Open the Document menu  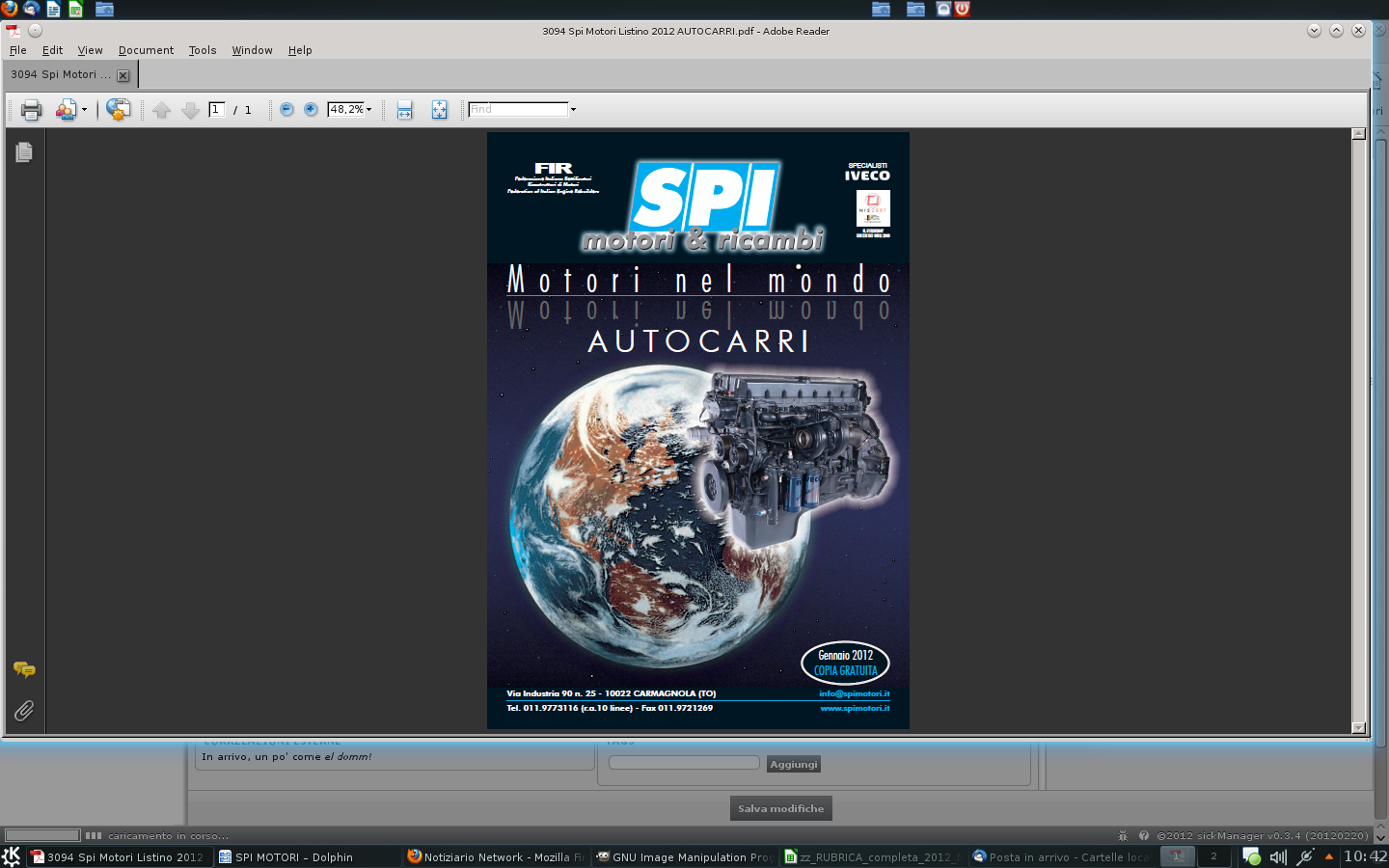(x=146, y=50)
